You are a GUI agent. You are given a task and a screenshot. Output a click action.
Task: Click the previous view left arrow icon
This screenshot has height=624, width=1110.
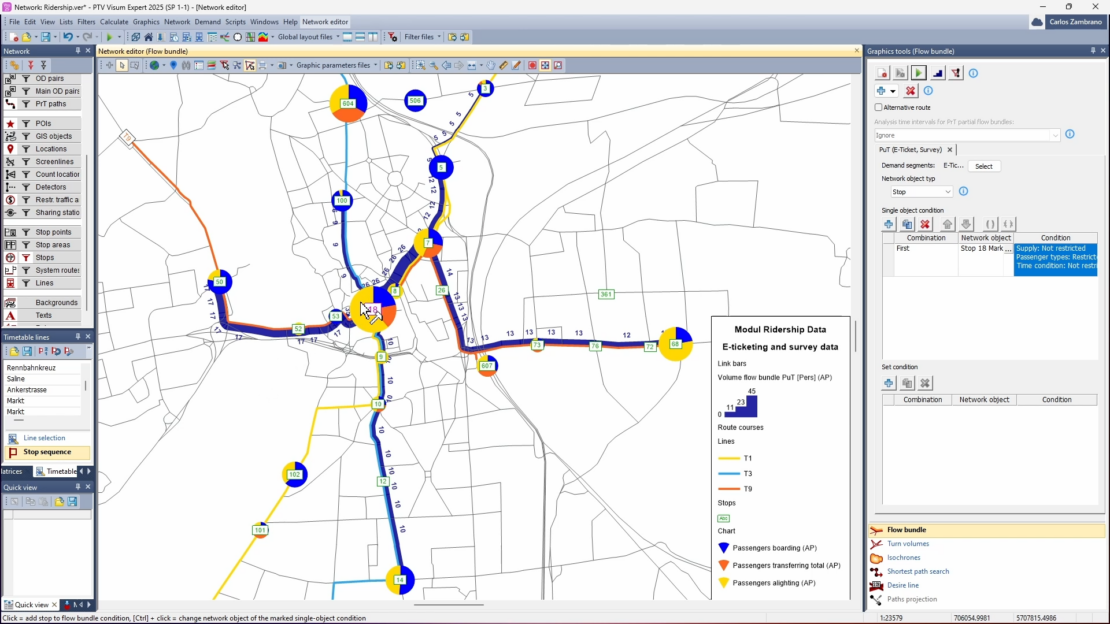446,65
